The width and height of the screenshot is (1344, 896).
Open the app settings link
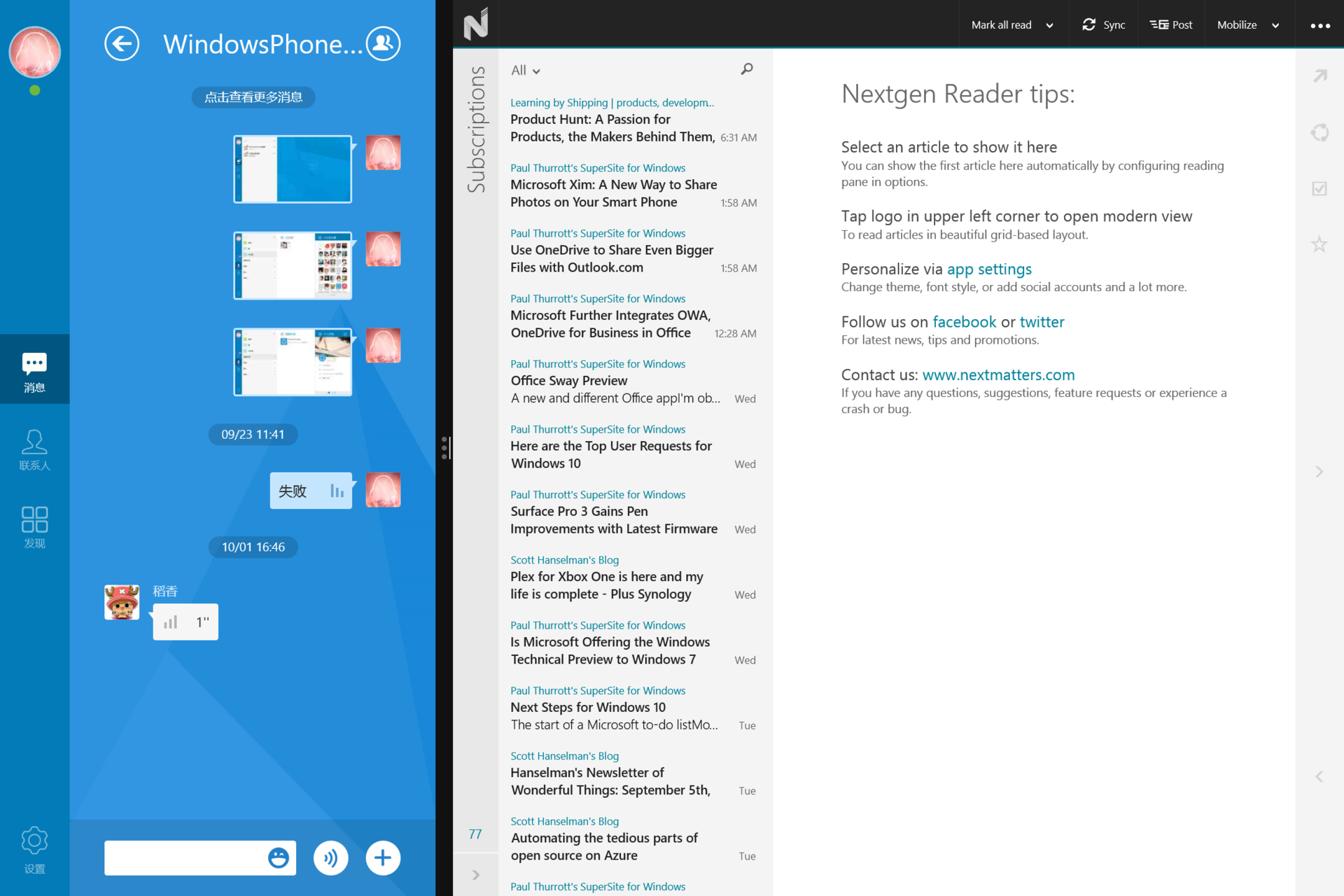point(989,269)
